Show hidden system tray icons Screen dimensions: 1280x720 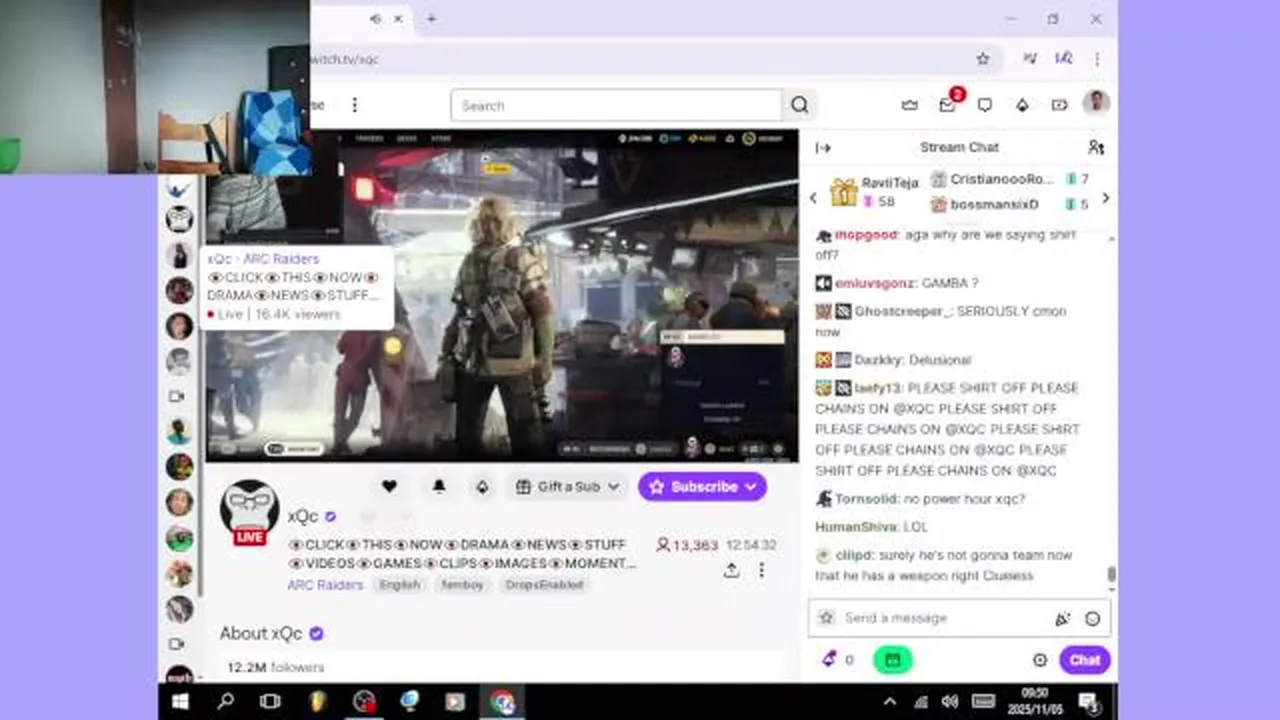(889, 702)
